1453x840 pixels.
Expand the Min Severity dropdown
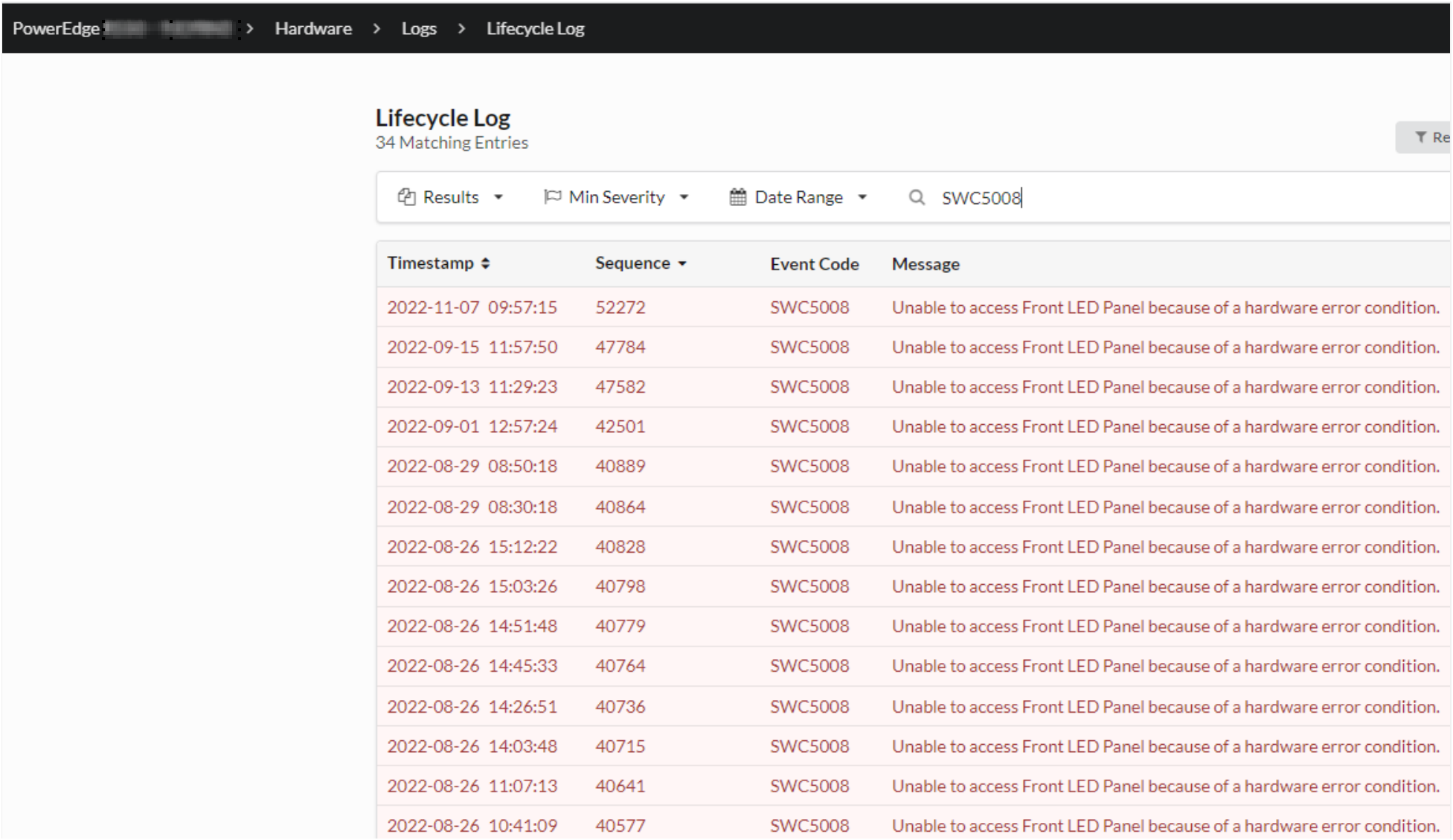pyautogui.click(x=617, y=197)
